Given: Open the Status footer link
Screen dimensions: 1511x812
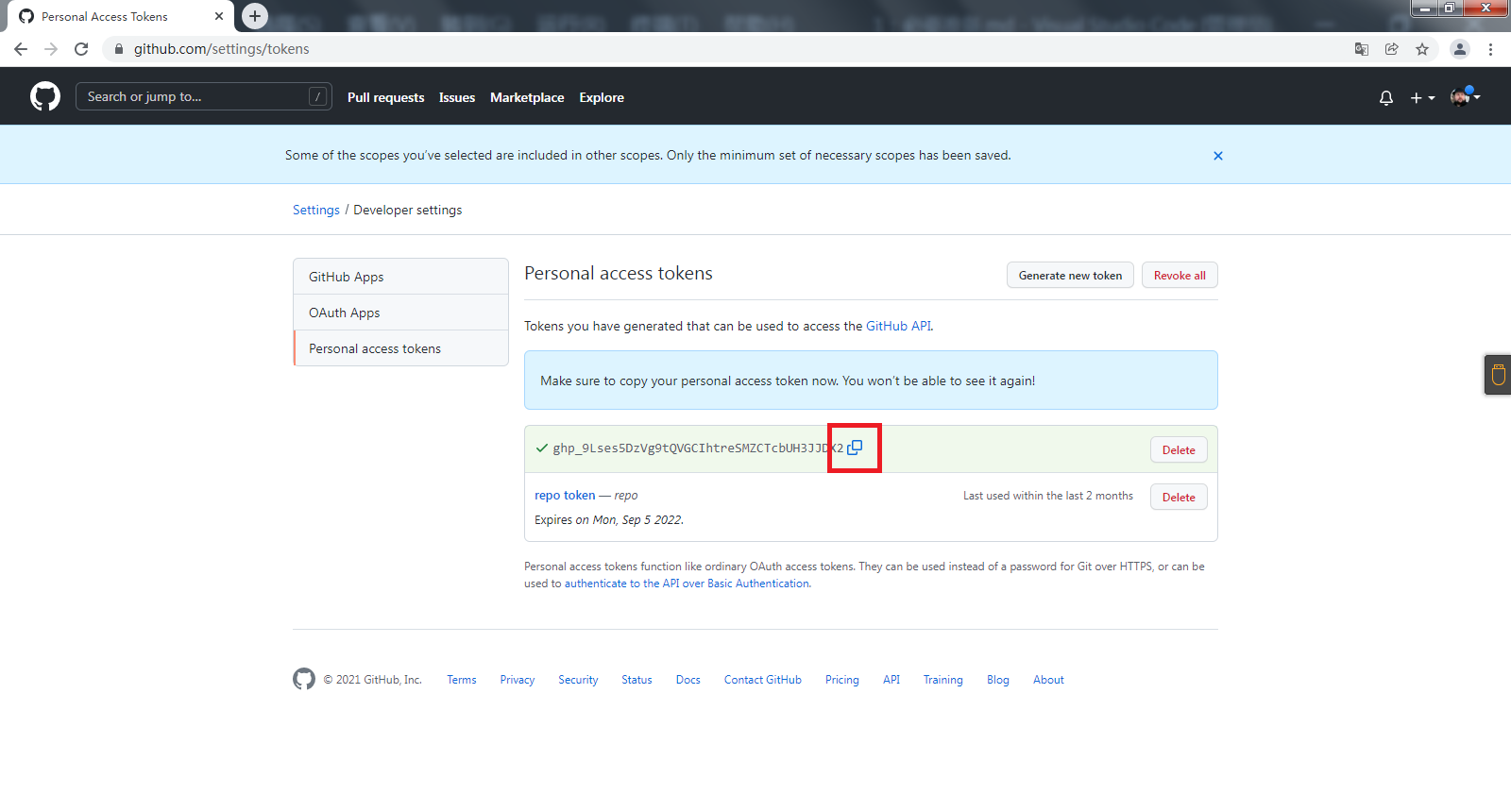Looking at the screenshot, I should coord(637,680).
